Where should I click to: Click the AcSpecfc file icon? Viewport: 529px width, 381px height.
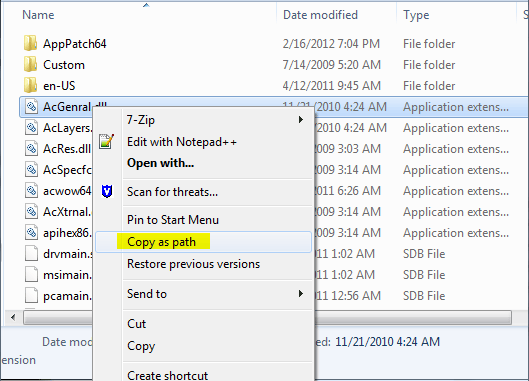tap(31, 169)
